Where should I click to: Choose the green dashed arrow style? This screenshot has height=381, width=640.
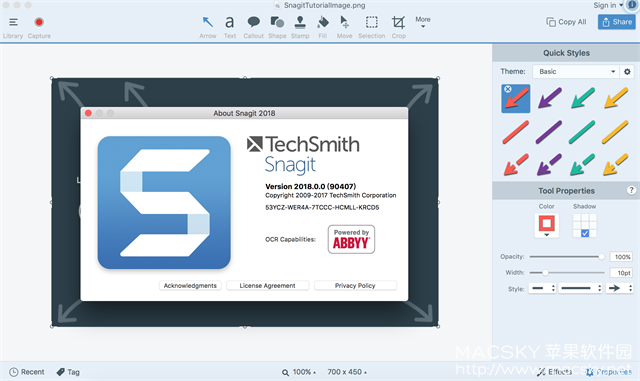pyautogui.click(x=582, y=165)
